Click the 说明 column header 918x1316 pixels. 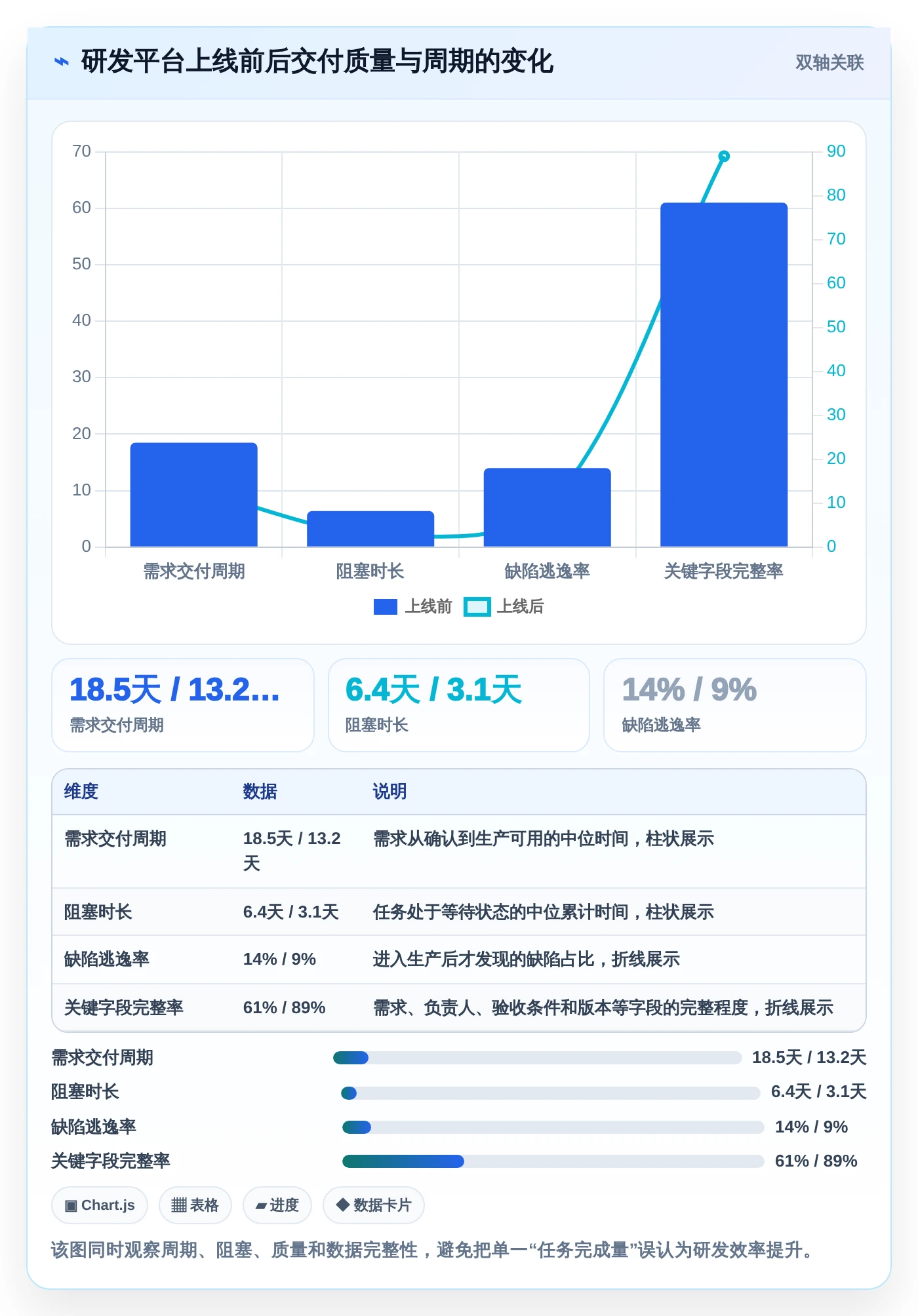coord(389,792)
